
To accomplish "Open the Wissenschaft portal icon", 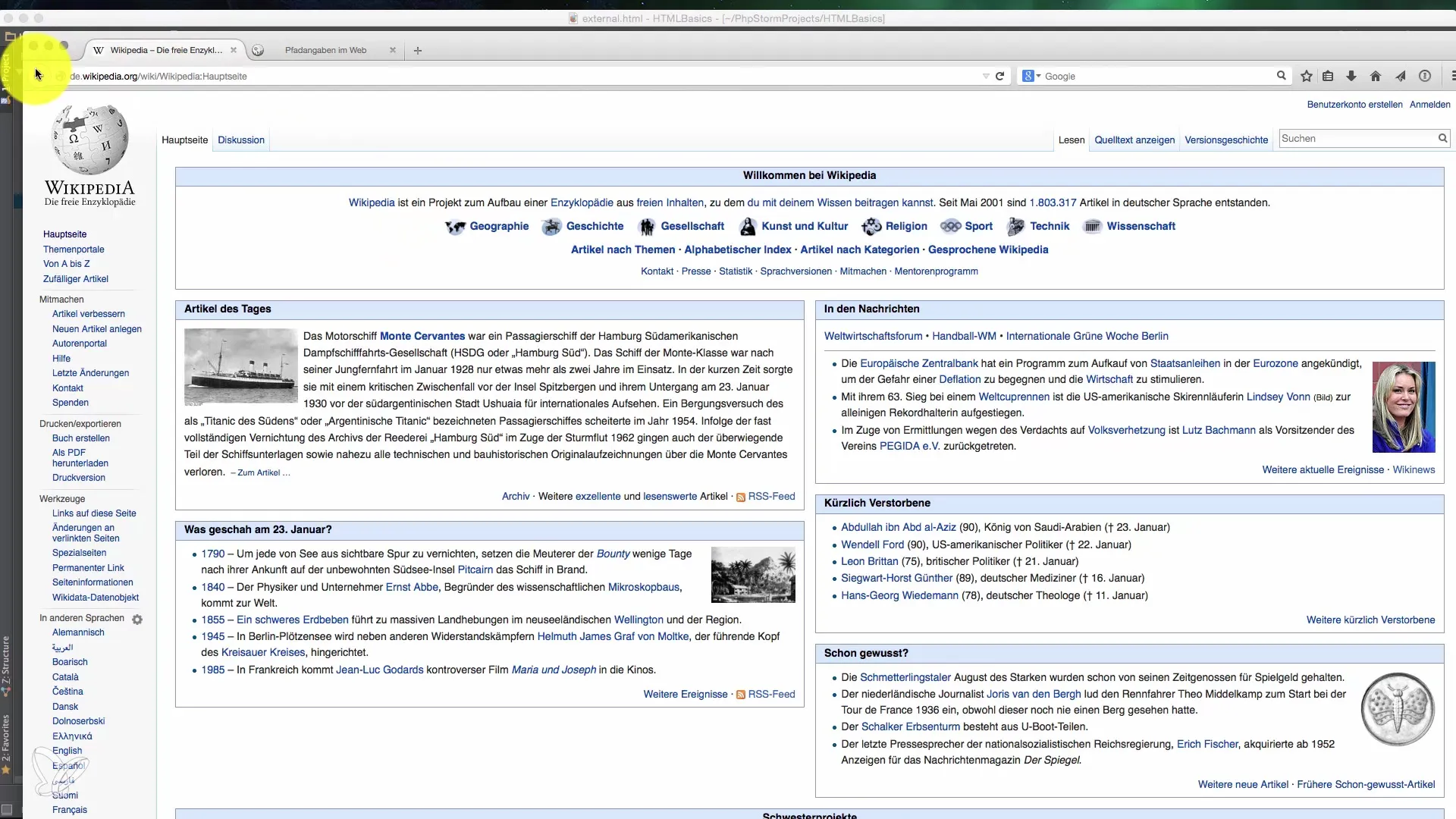I will pos(1092,226).
